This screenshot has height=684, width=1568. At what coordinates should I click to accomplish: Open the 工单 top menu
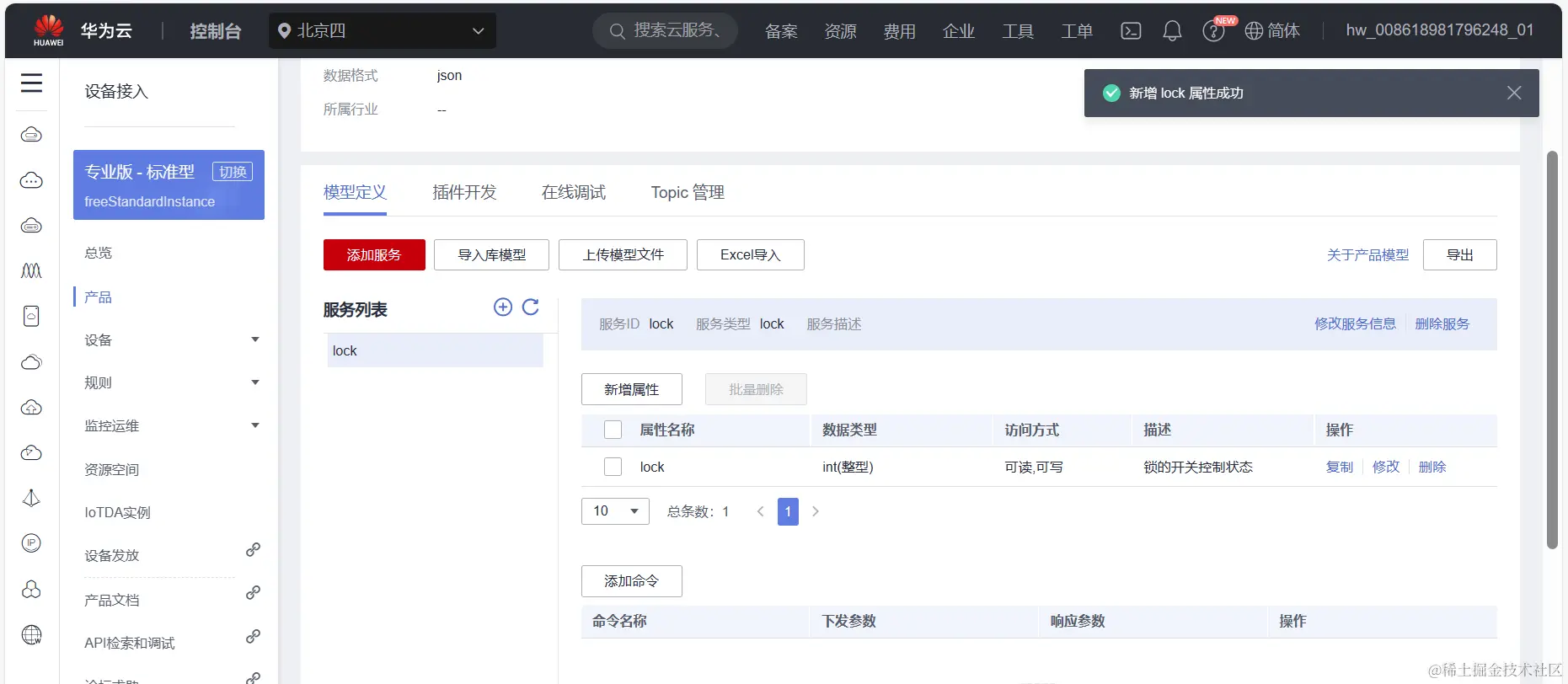coord(1076,31)
